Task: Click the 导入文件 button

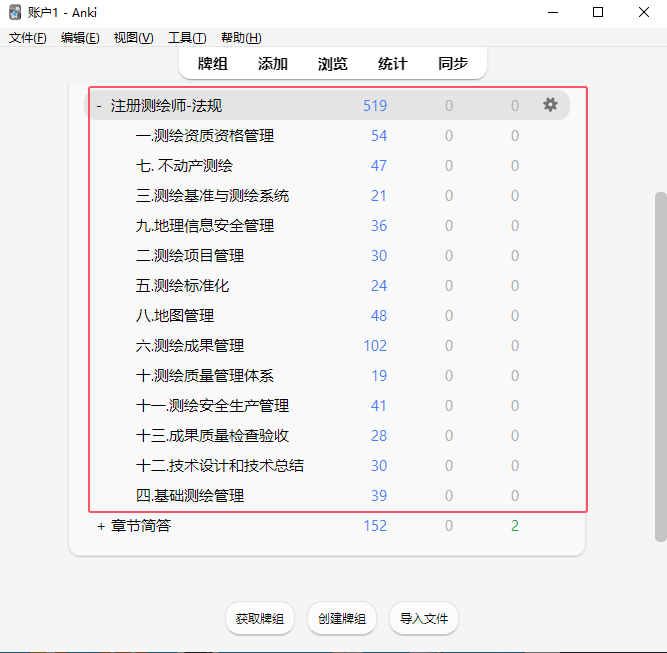Action: click(423, 619)
